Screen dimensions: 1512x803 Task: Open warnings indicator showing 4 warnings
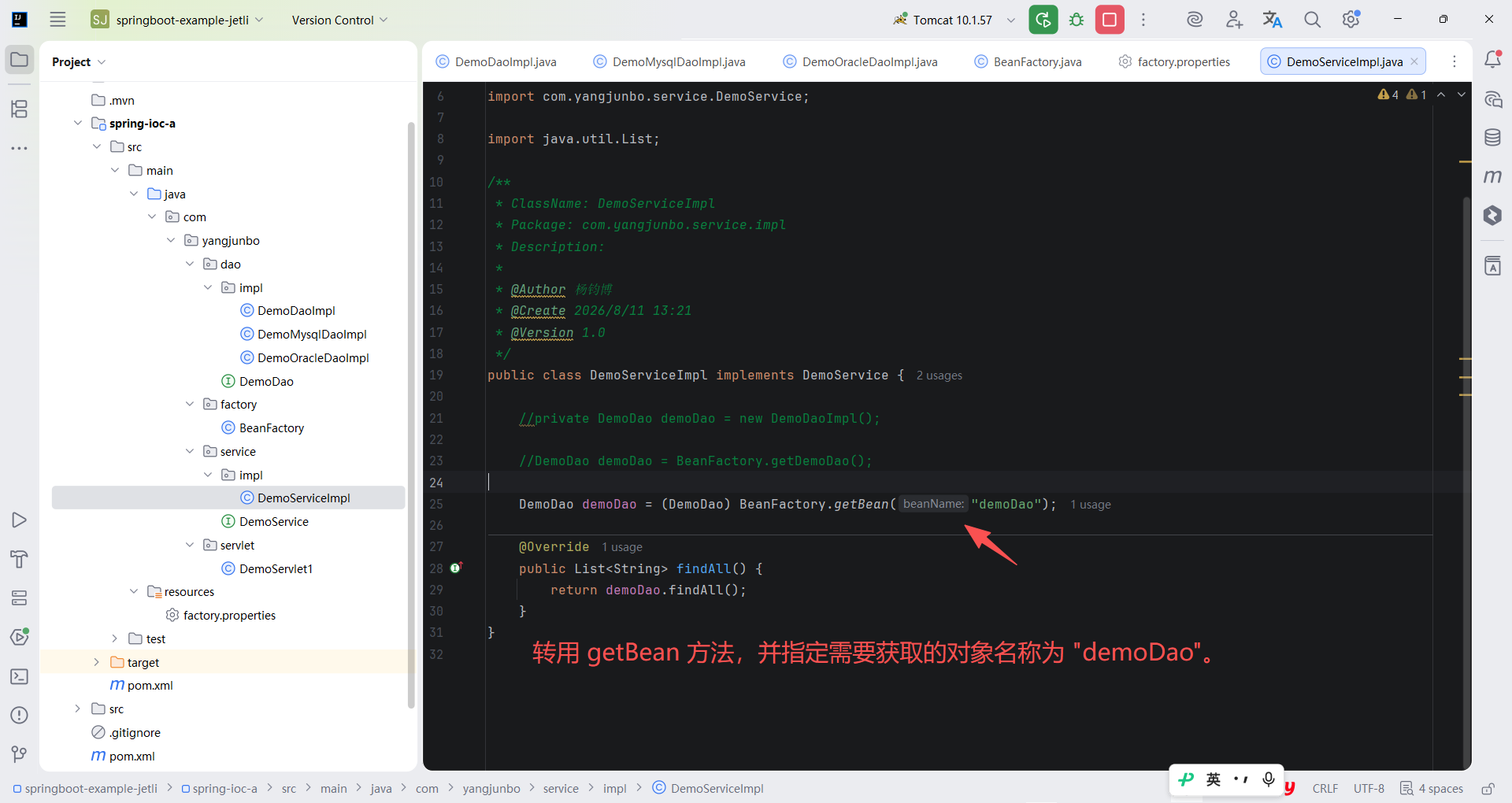coord(1388,94)
